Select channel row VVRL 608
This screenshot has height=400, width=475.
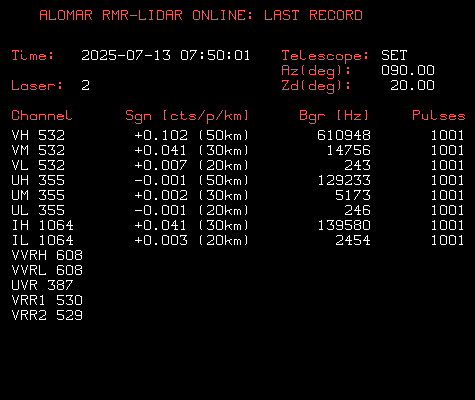(47, 270)
